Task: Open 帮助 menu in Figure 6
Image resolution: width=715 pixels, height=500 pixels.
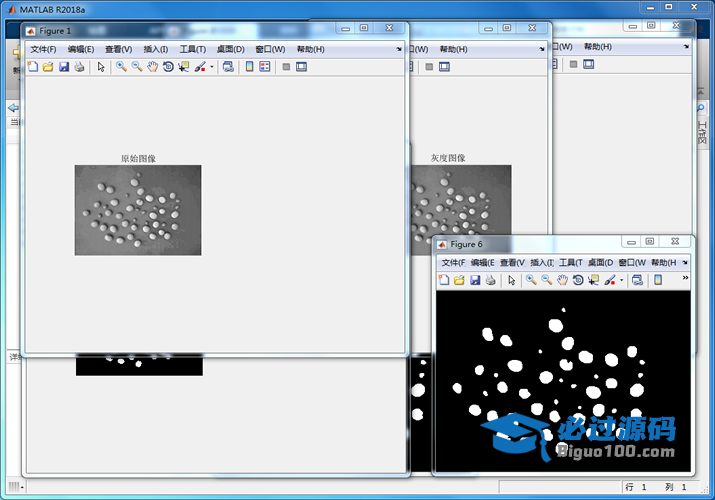Action: point(664,263)
